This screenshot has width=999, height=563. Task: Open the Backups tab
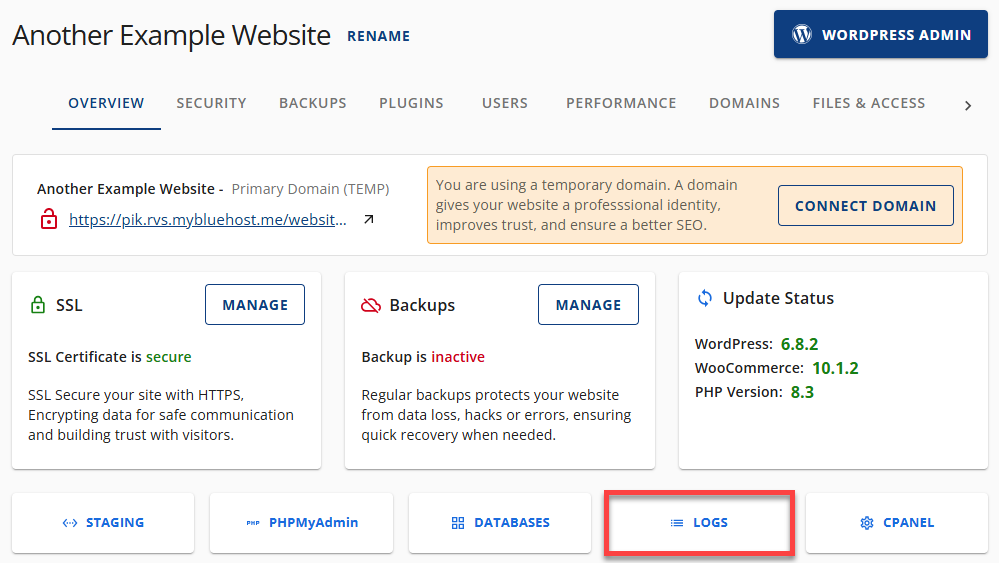(313, 103)
